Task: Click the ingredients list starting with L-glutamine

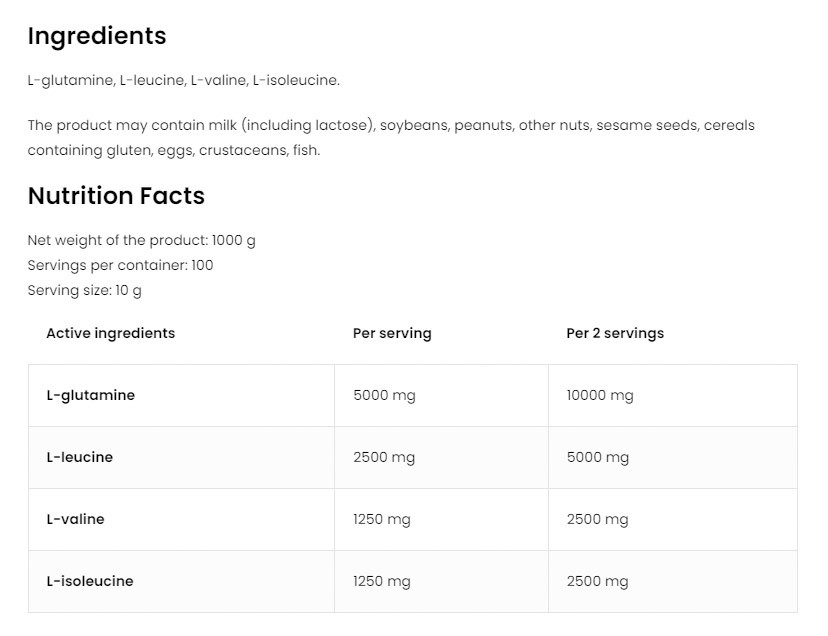Action: tap(183, 80)
